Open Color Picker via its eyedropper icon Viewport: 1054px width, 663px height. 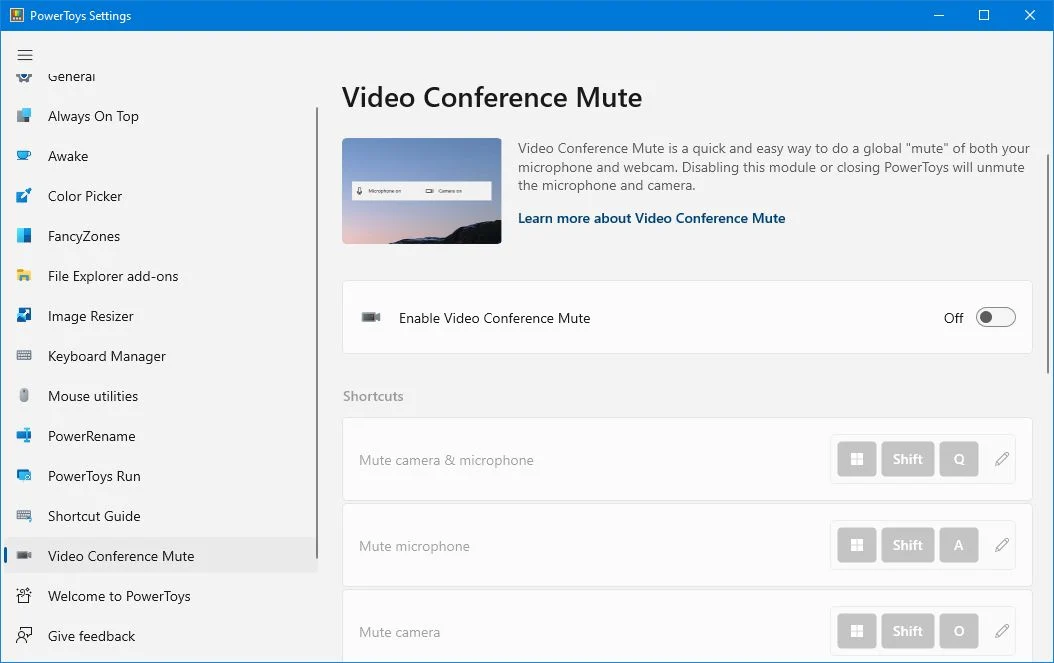tap(24, 196)
